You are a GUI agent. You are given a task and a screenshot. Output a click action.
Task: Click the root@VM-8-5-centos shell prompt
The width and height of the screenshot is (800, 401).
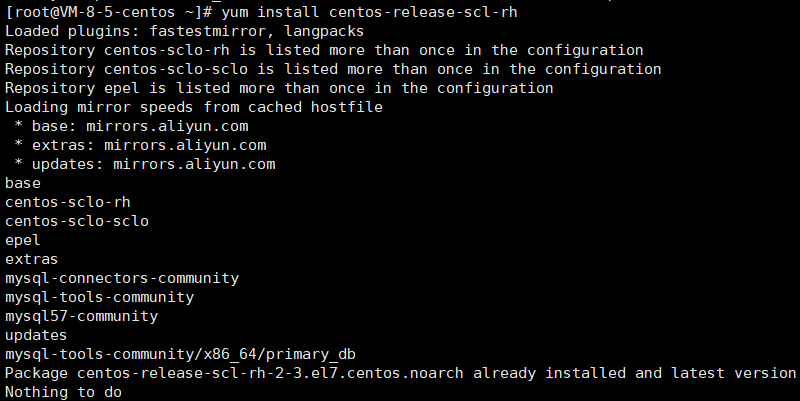108,12
